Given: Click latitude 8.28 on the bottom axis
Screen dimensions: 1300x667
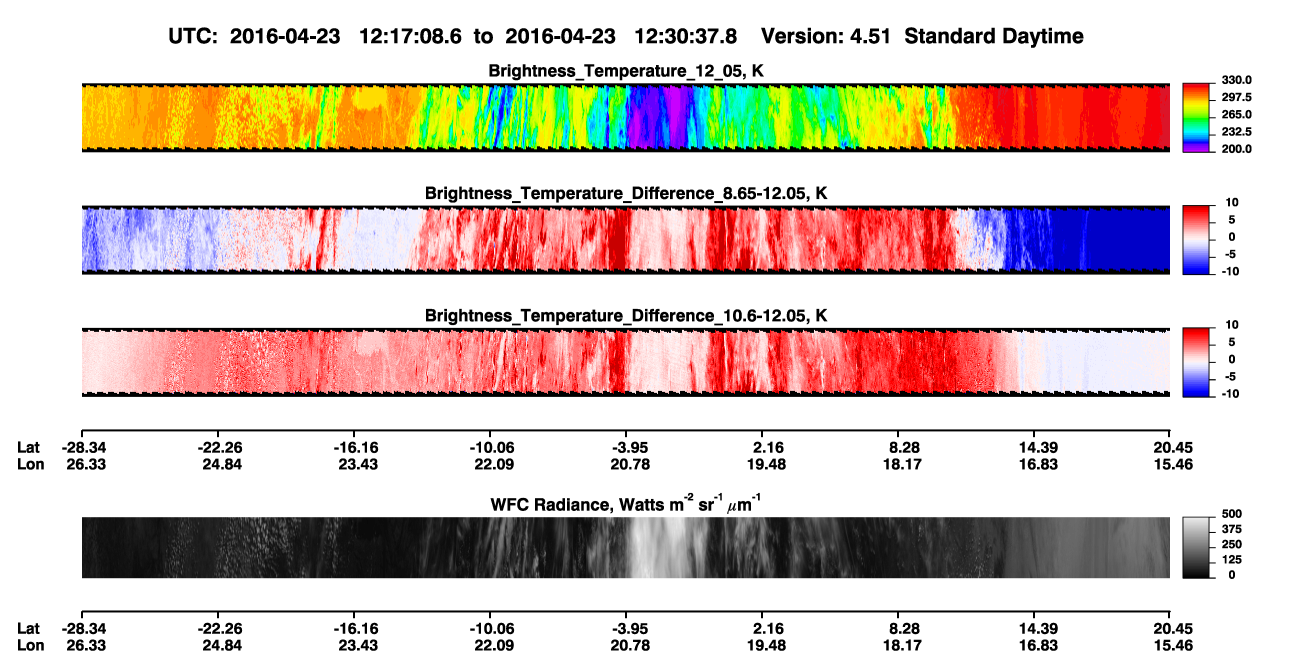Looking at the screenshot, I should [898, 629].
